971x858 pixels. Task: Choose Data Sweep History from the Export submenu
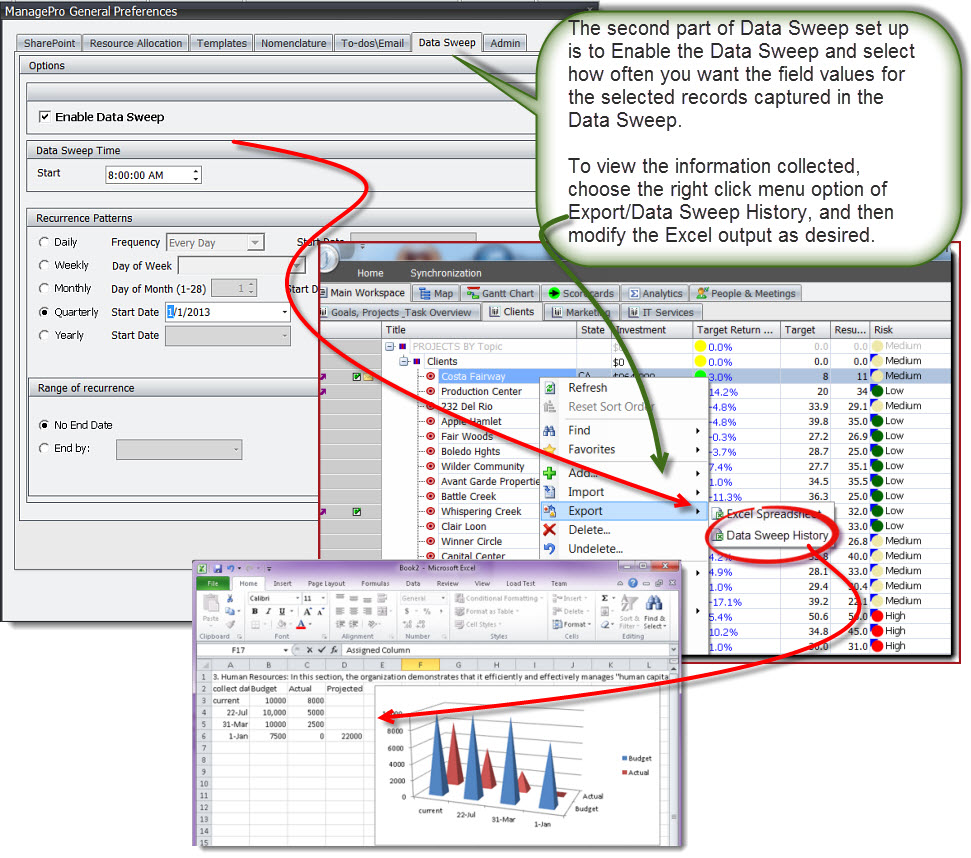tap(771, 535)
